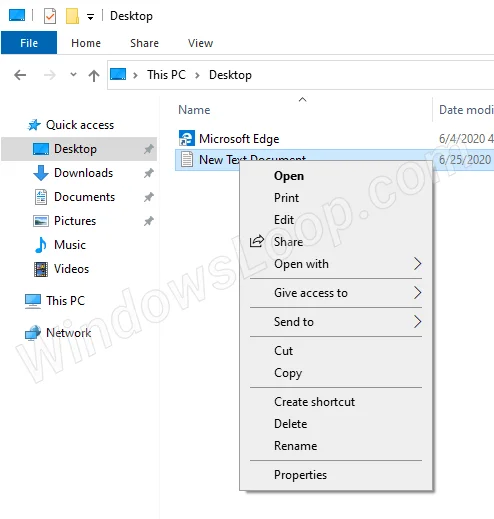494x519 pixels.
Task: Sort by the Name column header
Action: click(194, 110)
